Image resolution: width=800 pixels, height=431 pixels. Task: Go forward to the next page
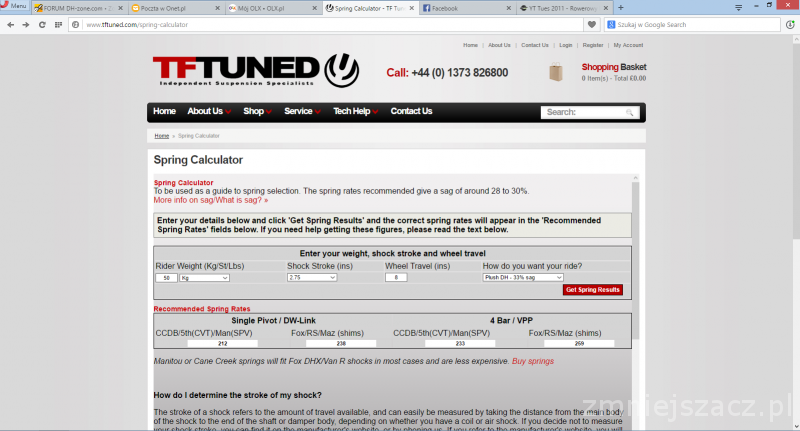pos(26,24)
